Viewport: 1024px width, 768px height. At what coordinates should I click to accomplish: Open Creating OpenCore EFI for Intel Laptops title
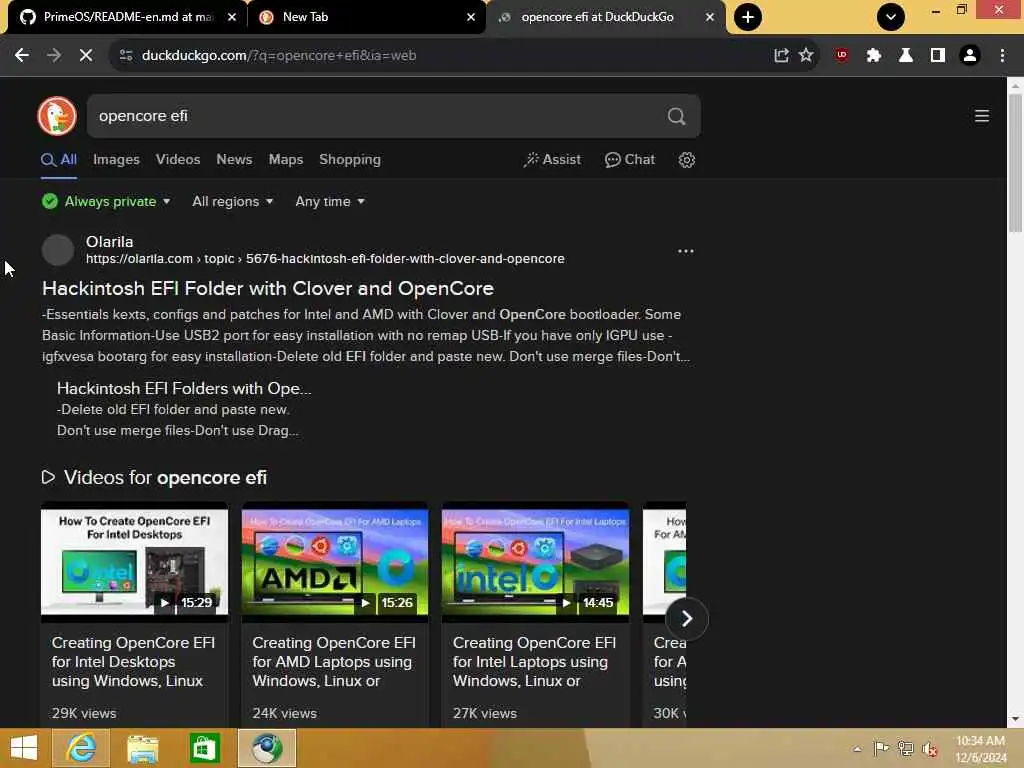pyautogui.click(x=534, y=662)
